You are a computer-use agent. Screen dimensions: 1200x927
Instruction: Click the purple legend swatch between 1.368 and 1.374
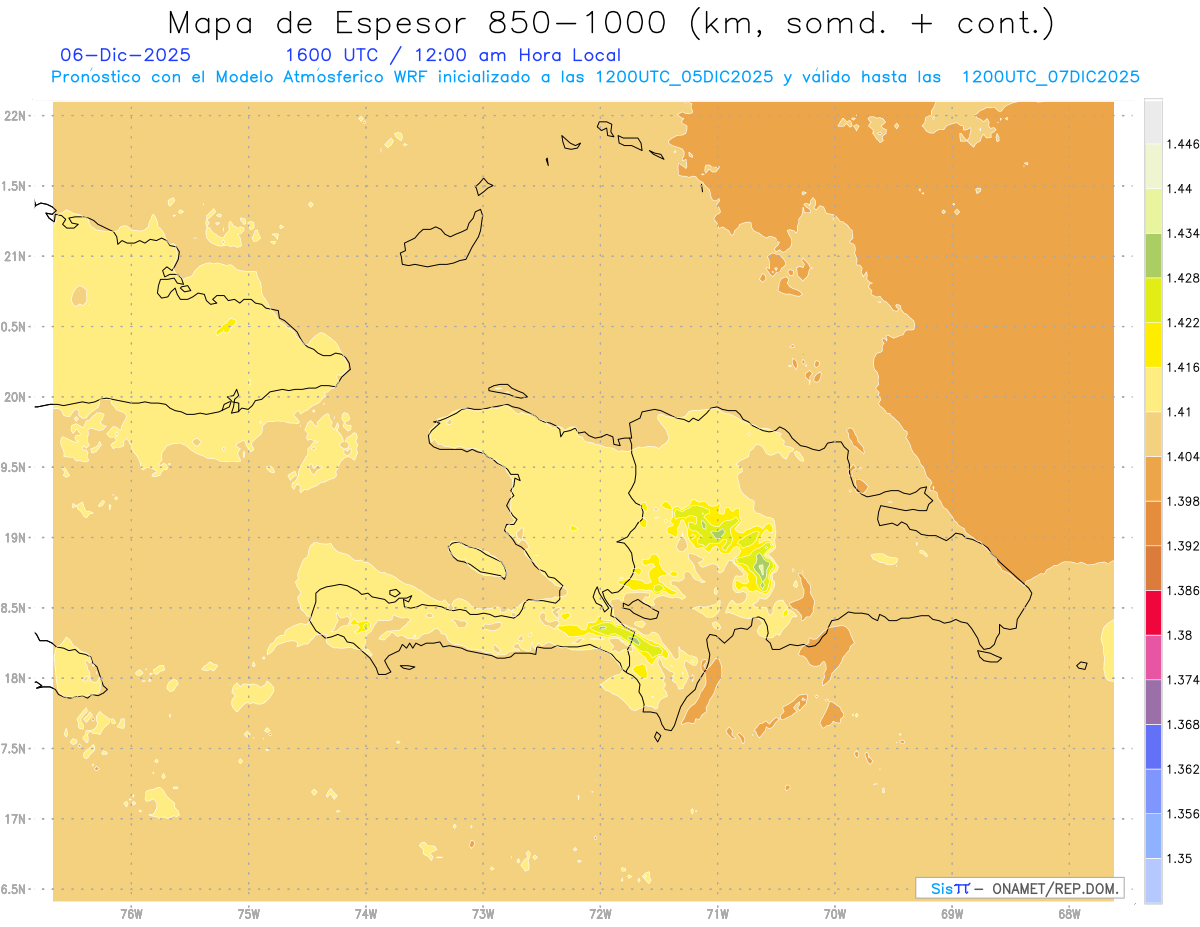[x=1153, y=702]
